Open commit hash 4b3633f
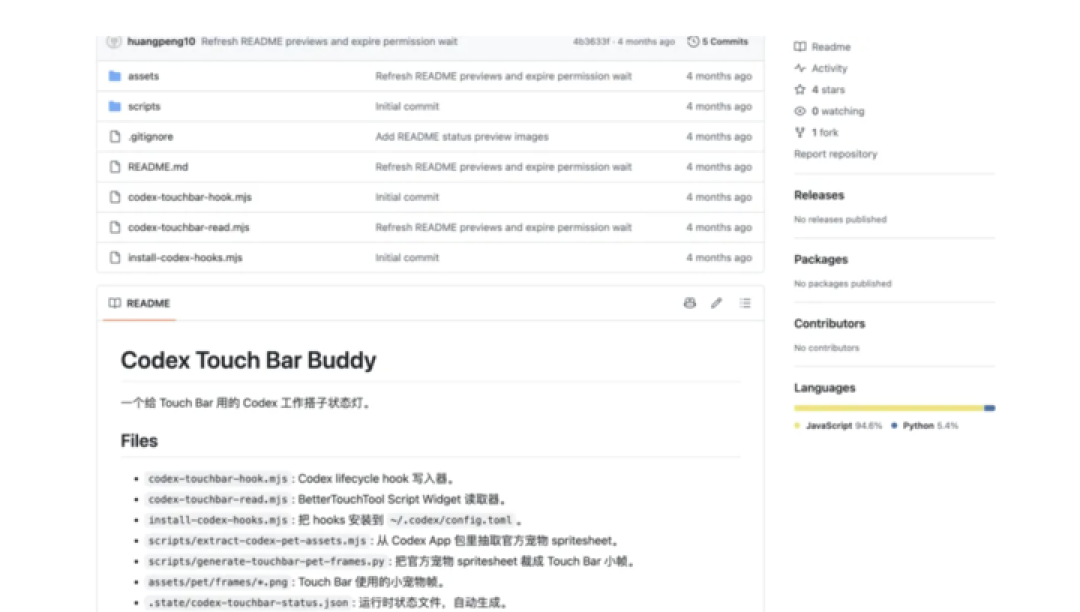Viewport: 1080px width, 612px height. click(x=591, y=41)
